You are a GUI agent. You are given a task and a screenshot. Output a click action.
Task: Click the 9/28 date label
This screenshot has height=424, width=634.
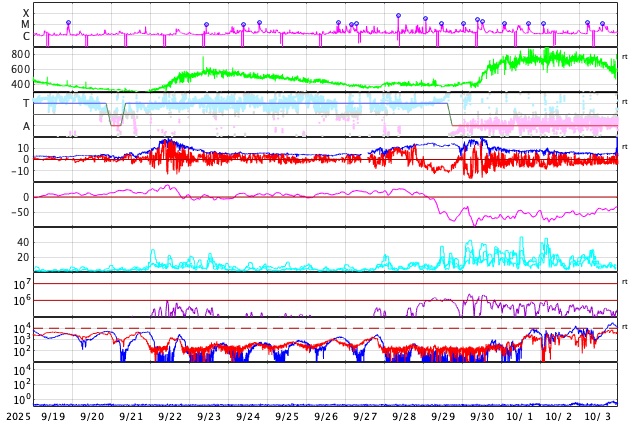(404, 416)
